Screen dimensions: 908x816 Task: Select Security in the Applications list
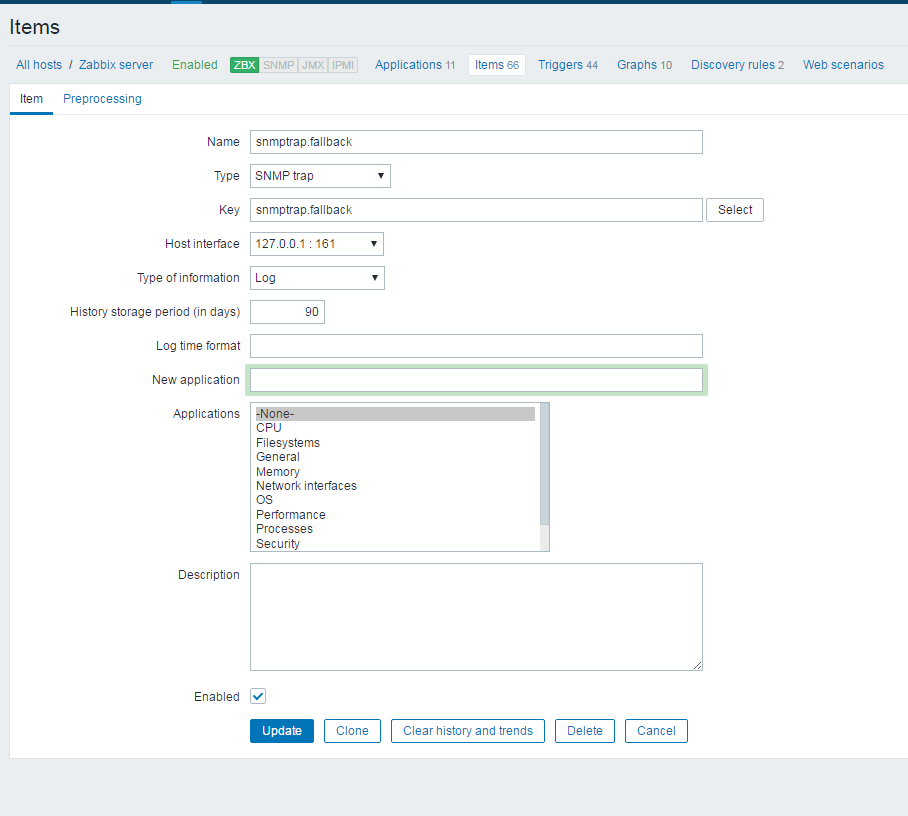(395, 543)
